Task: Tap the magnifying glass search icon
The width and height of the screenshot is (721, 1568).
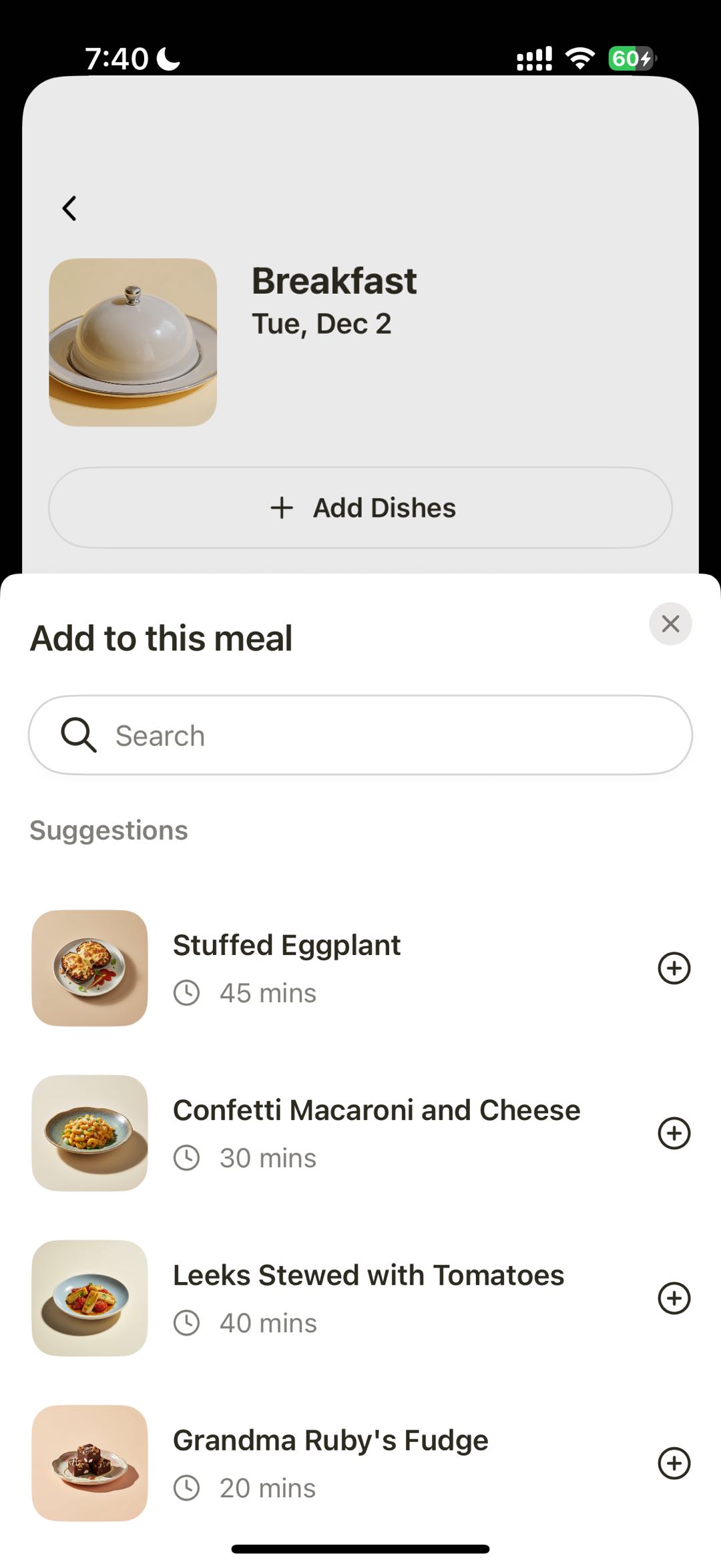Action: click(x=79, y=735)
